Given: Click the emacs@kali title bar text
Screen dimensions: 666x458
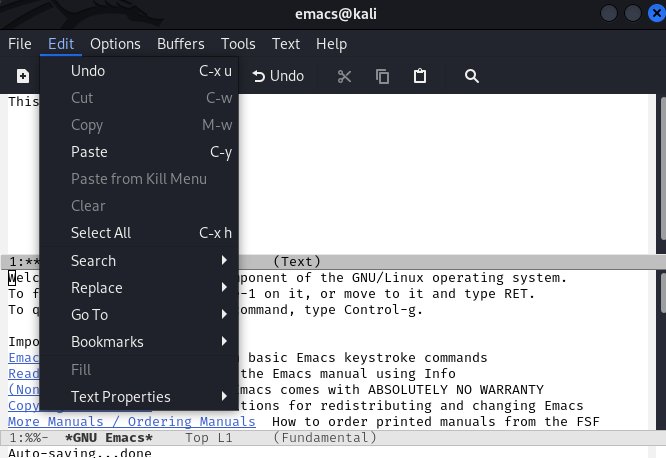Looking at the screenshot, I should [336, 14].
